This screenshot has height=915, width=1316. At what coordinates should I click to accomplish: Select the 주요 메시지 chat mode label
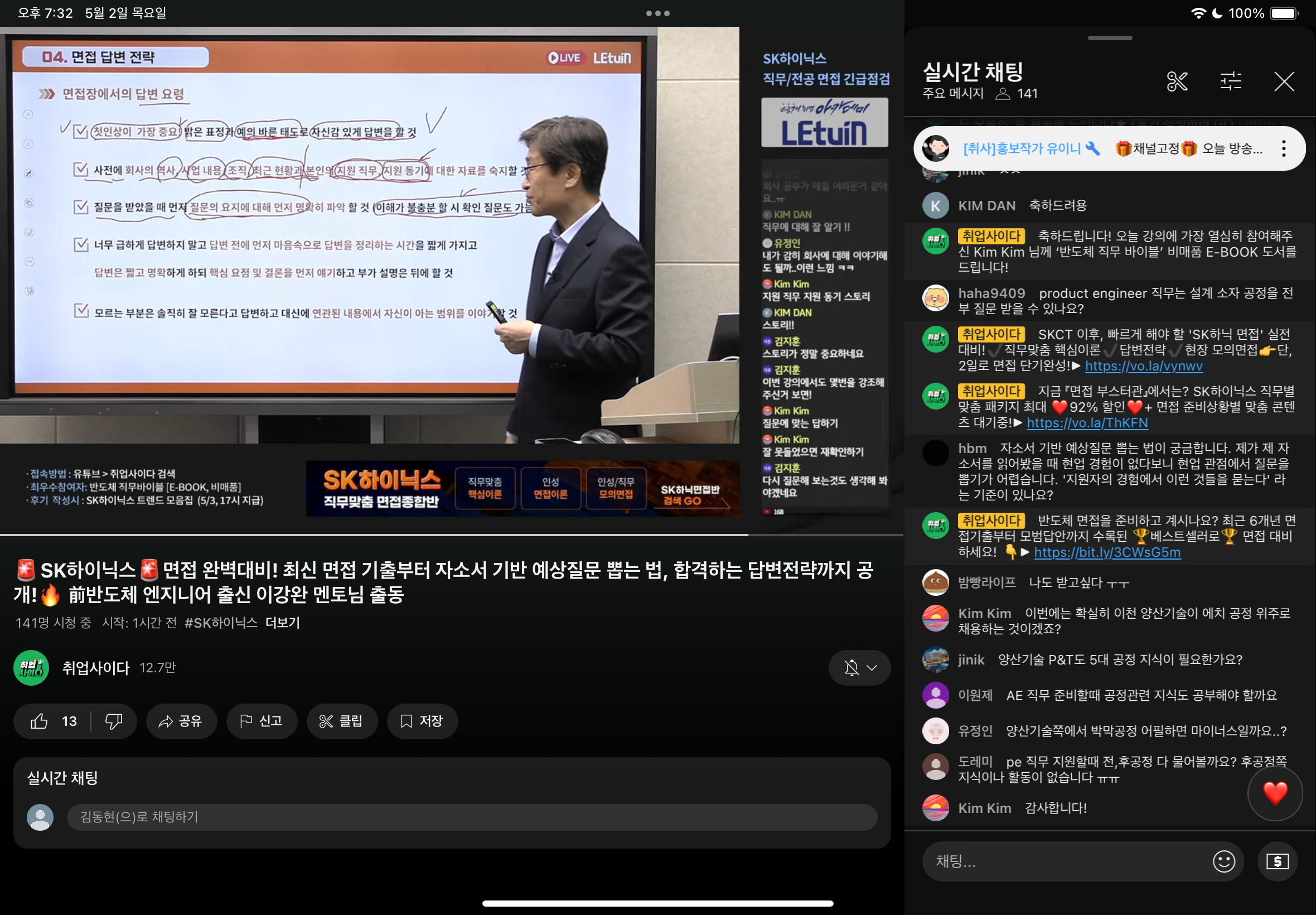point(952,93)
